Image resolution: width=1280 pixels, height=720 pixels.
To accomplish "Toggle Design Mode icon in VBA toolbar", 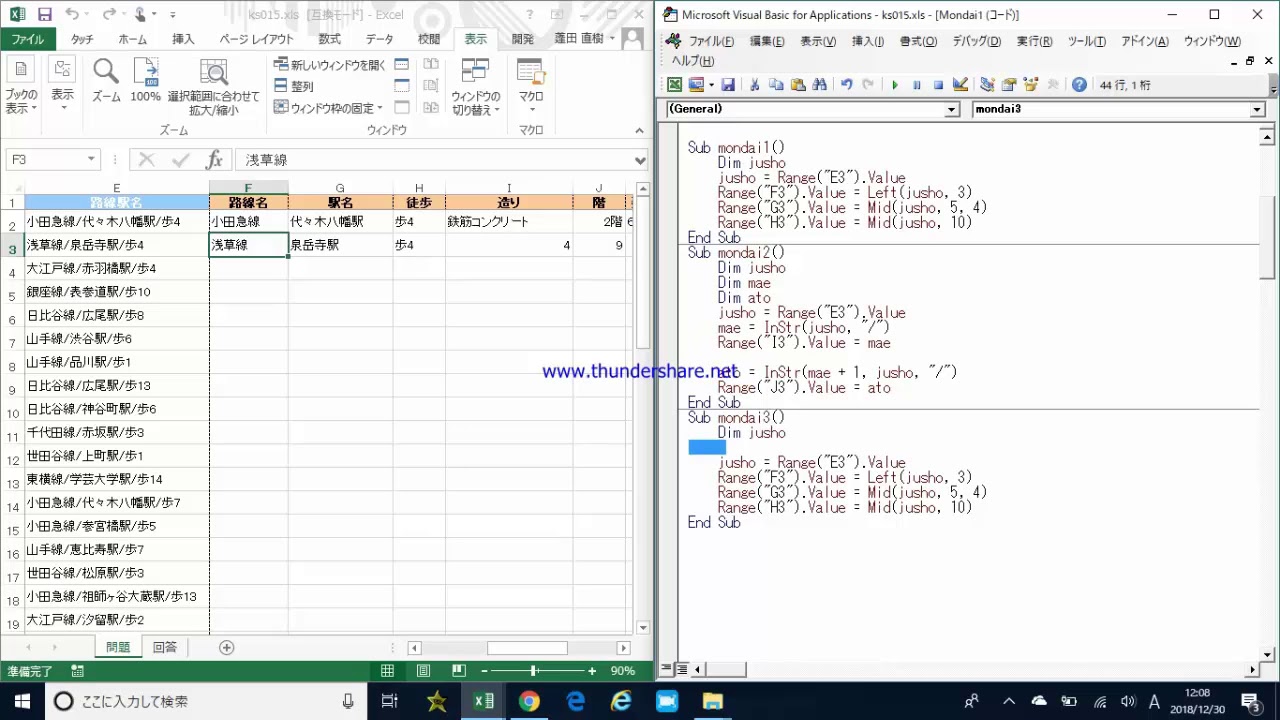I will (x=960, y=85).
